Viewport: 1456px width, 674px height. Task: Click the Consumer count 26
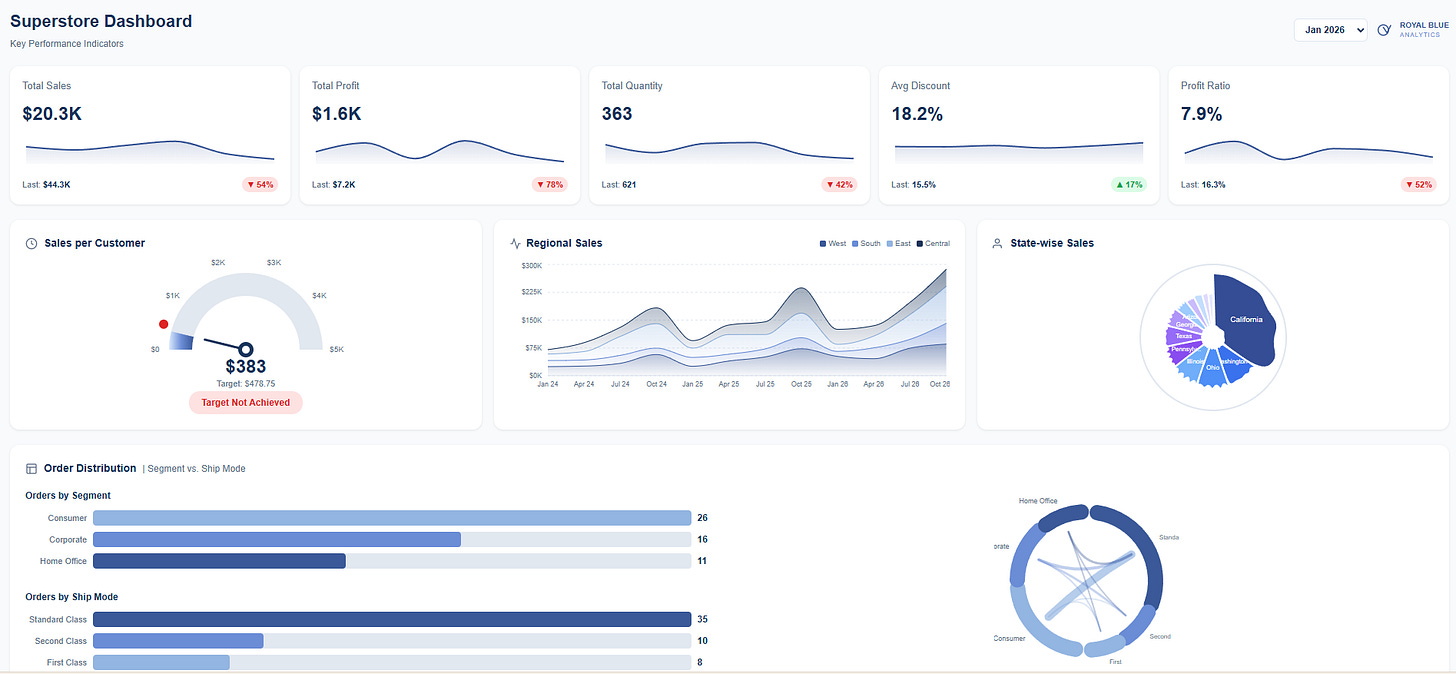click(x=702, y=518)
